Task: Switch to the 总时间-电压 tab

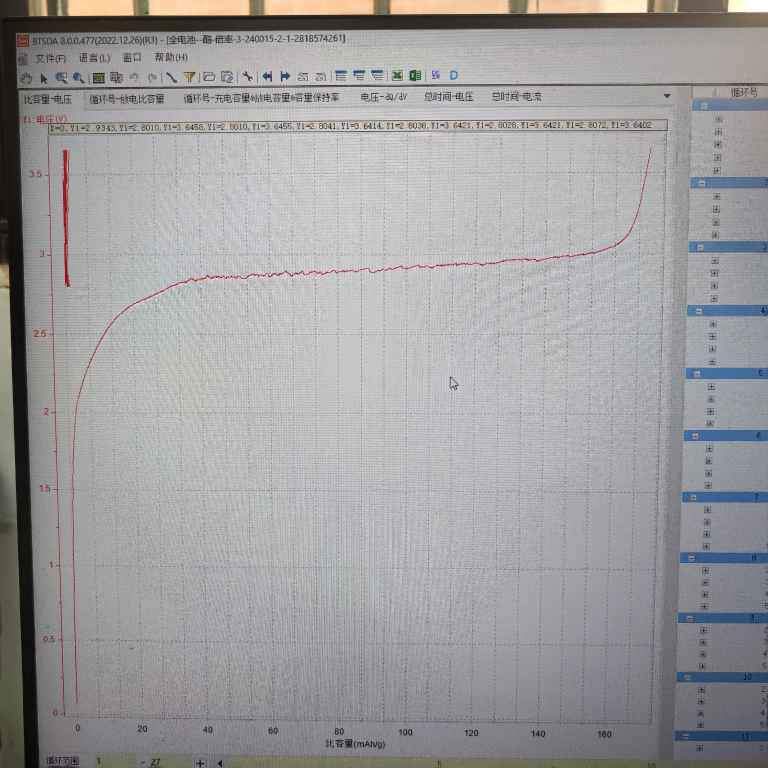Action: click(x=448, y=97)
